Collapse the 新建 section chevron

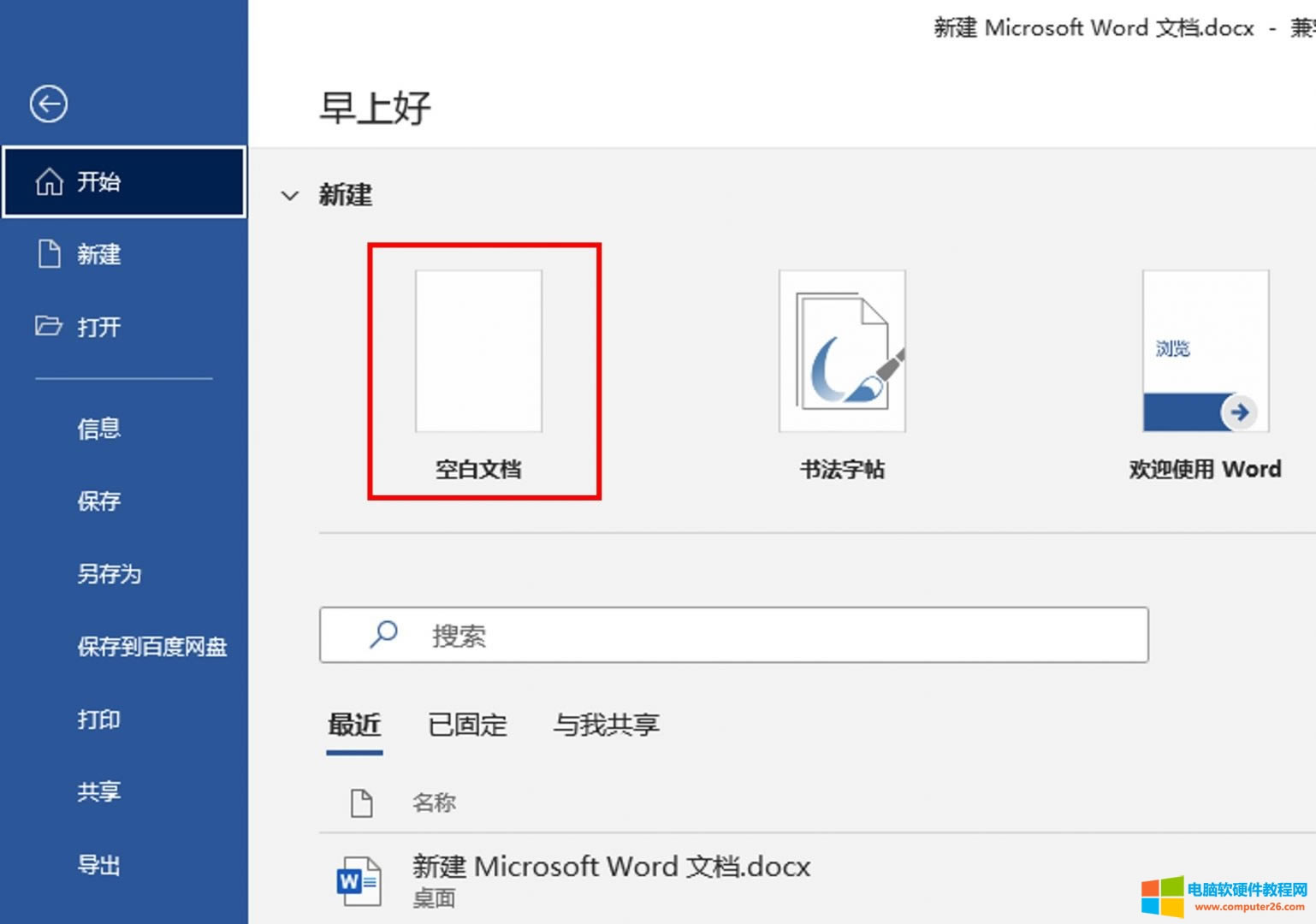pyautogui.click(x=290, y=196)
